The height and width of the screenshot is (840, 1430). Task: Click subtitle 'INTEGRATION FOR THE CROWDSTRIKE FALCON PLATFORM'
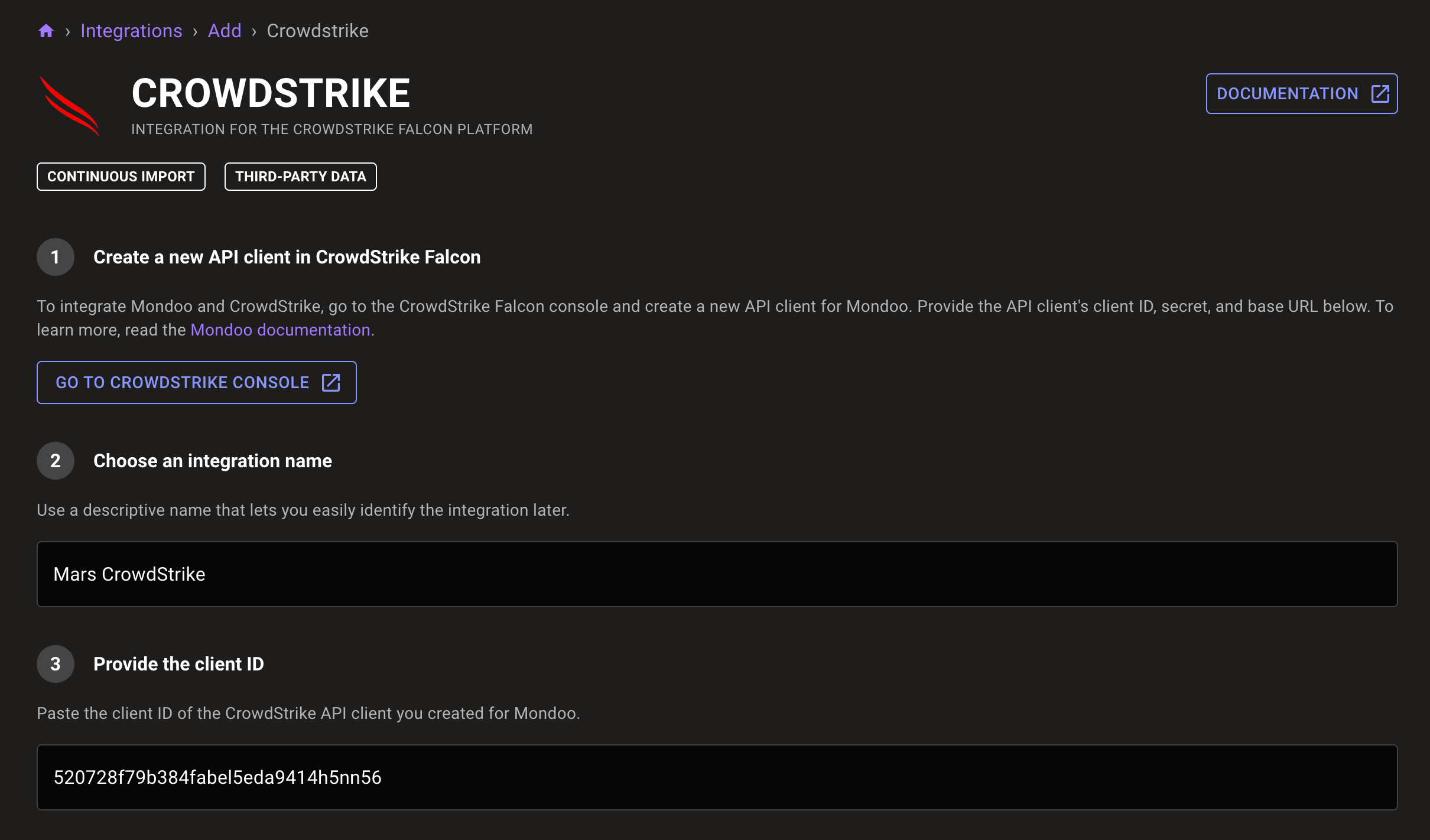[x=332, y=129]
